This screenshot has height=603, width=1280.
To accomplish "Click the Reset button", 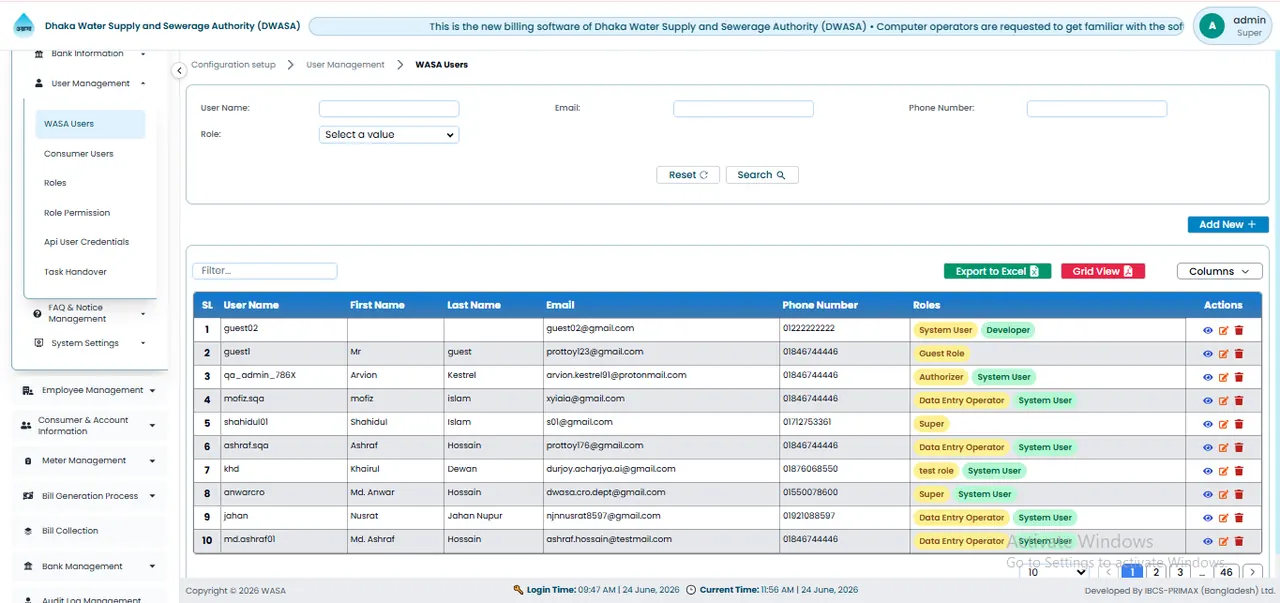I will (688, 175).
